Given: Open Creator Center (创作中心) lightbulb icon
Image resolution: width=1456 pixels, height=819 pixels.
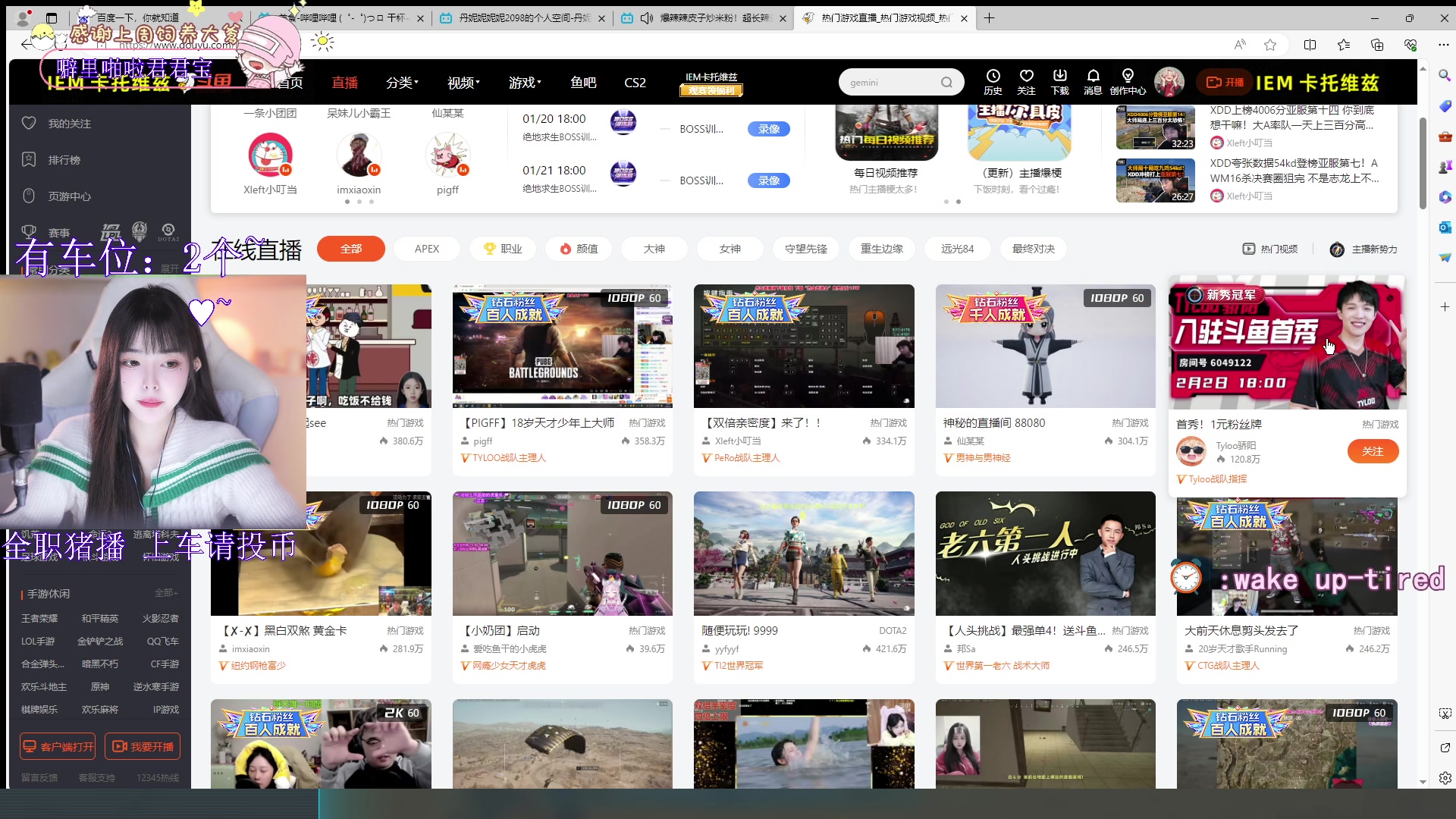Looking at the screenshot, I should pyautogui.click(x=1128, y=76).
